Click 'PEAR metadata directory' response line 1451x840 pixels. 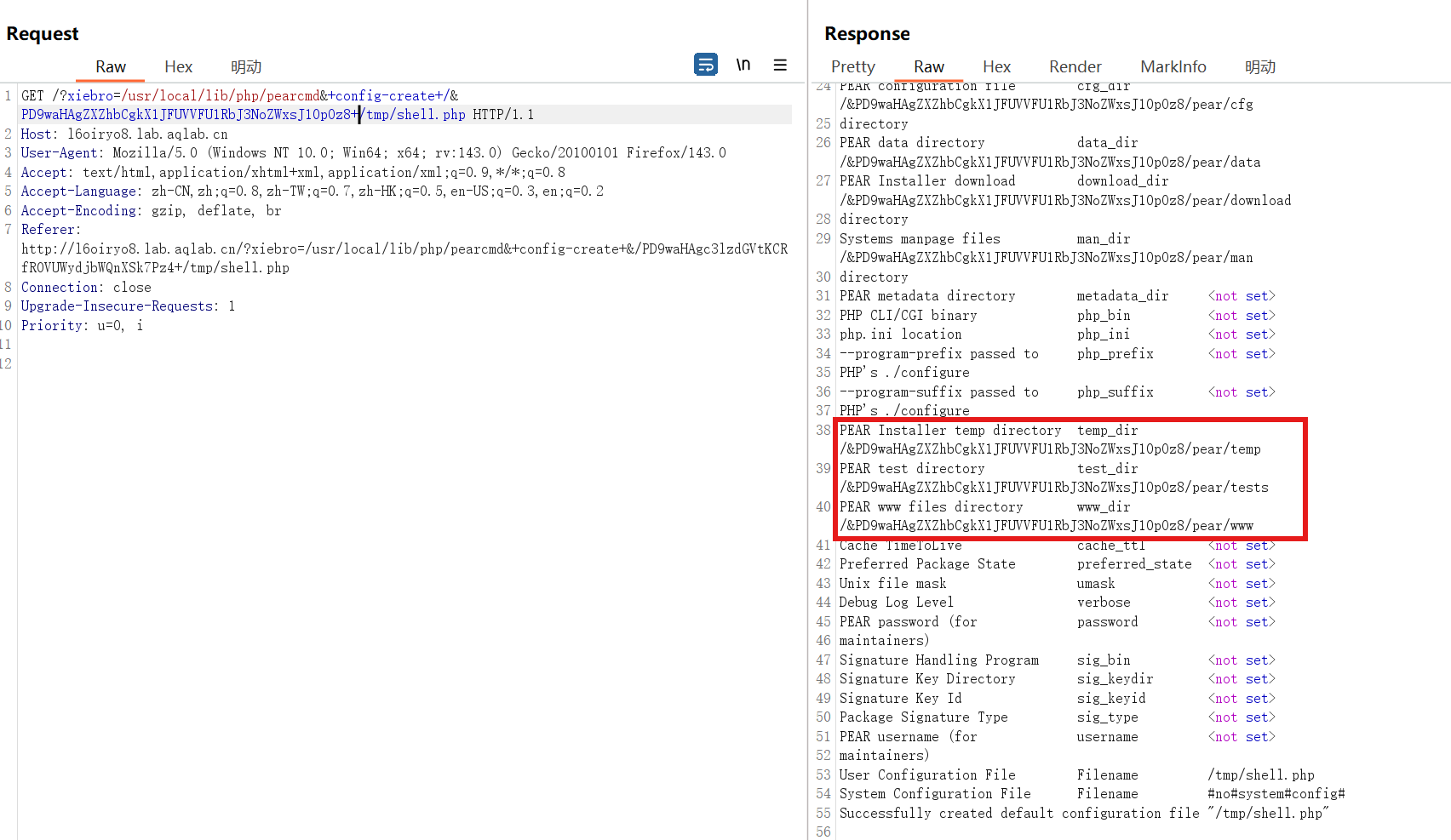point(927,296)
